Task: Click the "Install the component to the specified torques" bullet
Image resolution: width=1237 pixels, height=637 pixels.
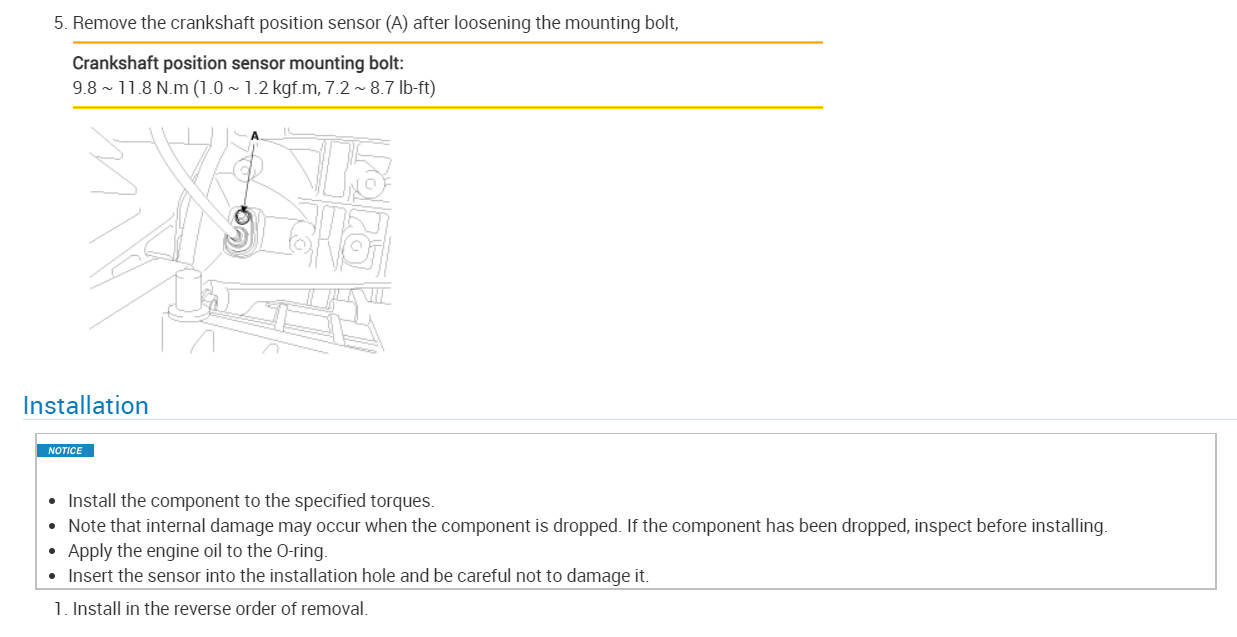Action: pyautogui.click(x=251, y=501)
